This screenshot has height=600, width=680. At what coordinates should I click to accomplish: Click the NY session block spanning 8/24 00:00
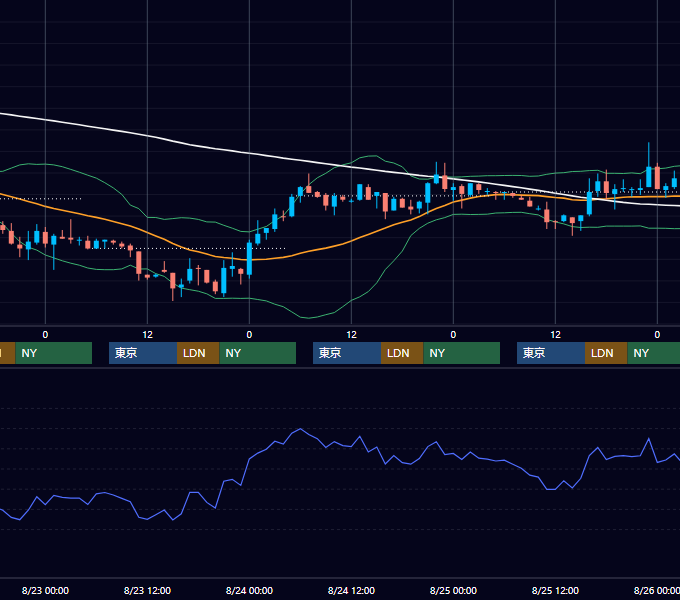click(x=258, y=353)
